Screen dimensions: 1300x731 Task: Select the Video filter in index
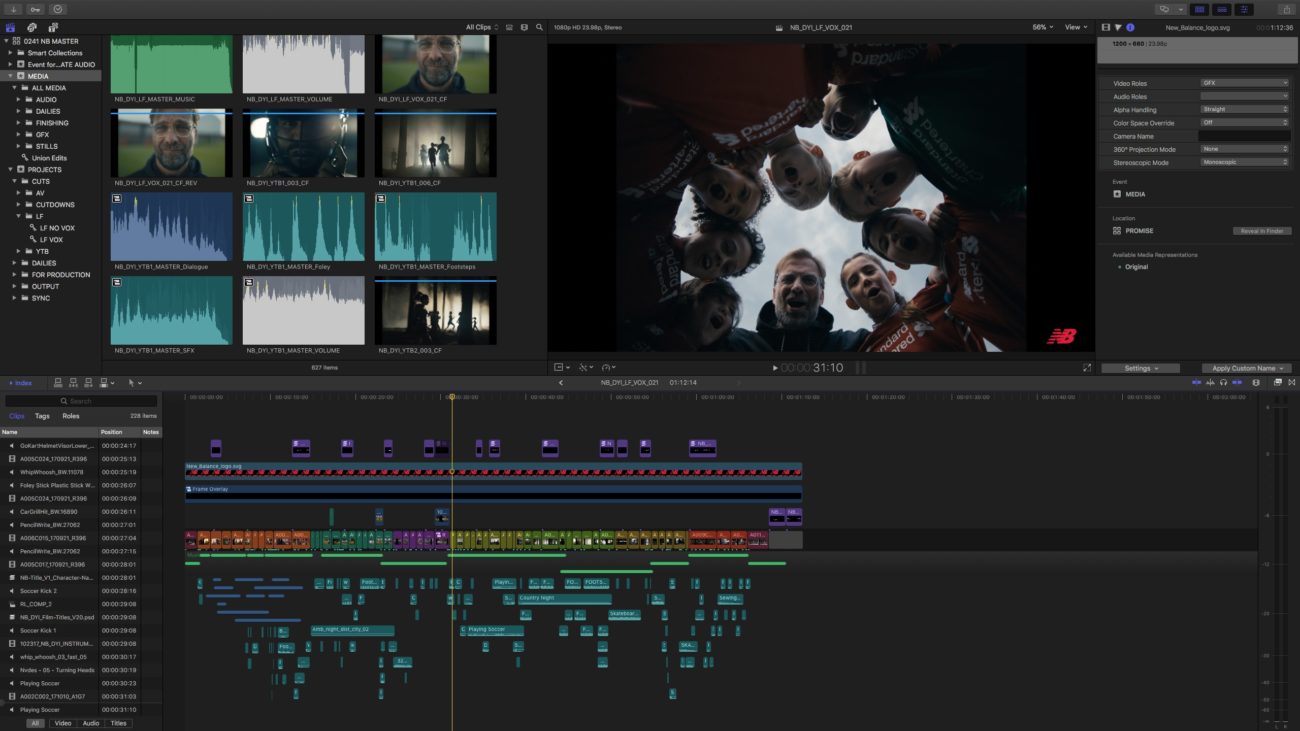pyautogui.click(x=63, y=723)
